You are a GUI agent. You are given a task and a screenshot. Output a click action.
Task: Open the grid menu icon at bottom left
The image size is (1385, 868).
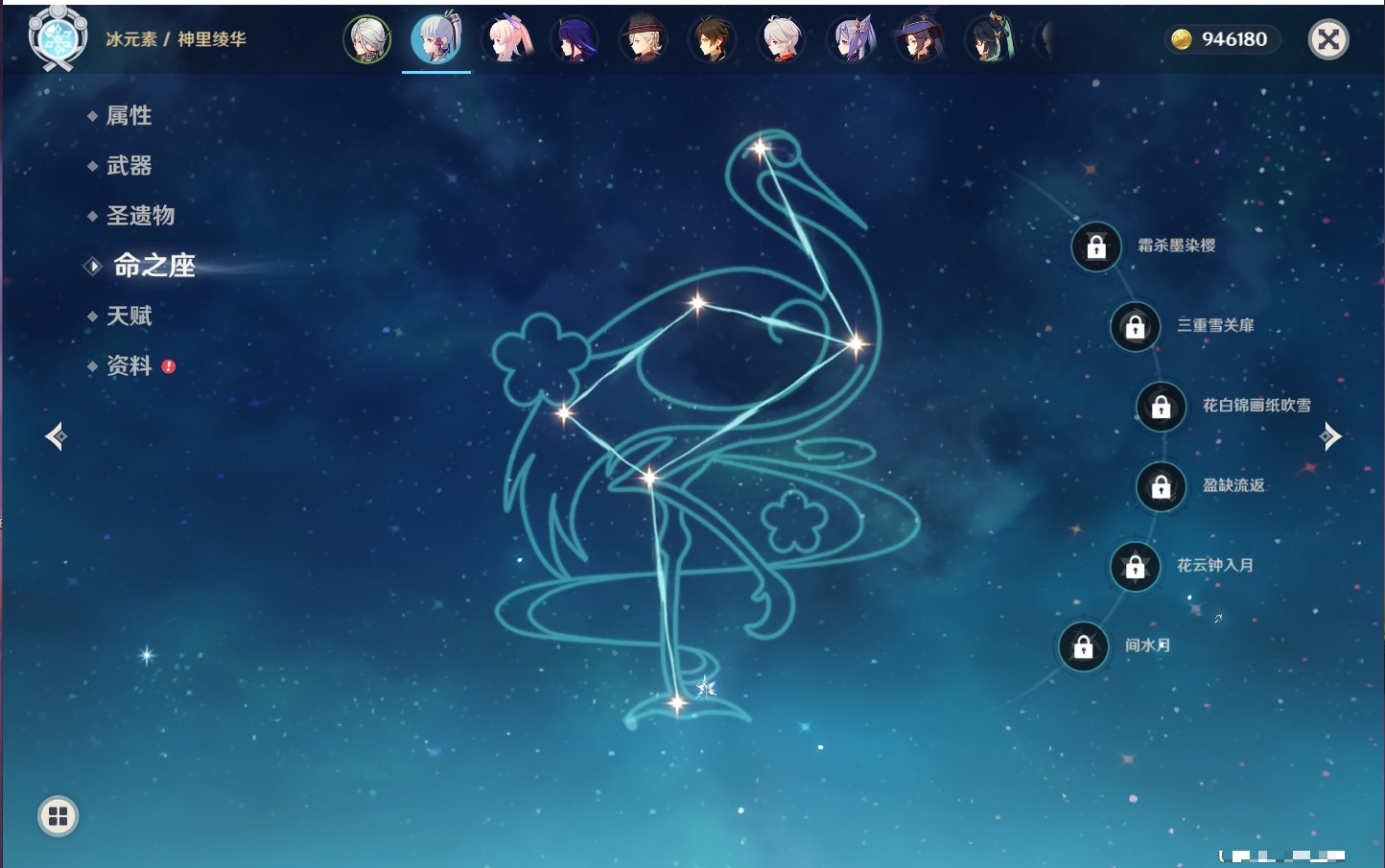pyautogui.click(x=58, y=816)
